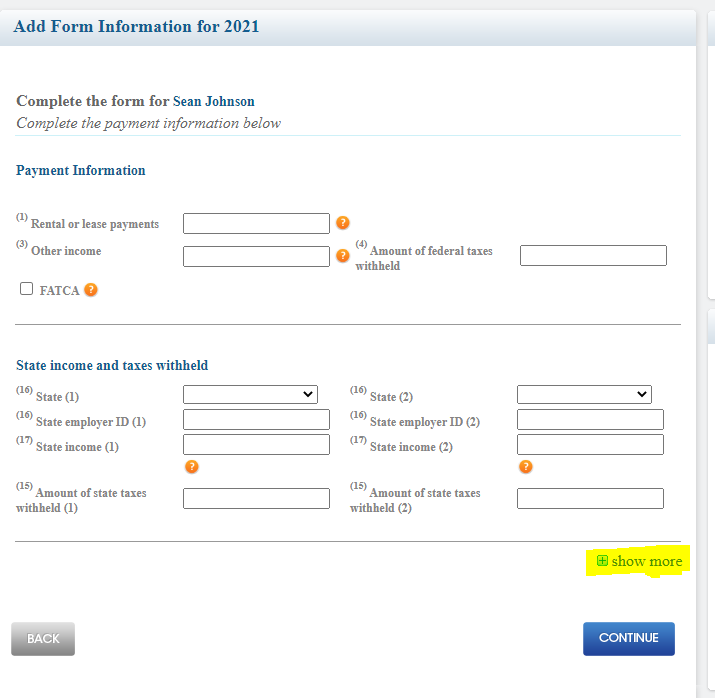This screenshot has width=715, height=698.
Task: Click Amount of federal taxes withheld field
Action: pos(593,255)
